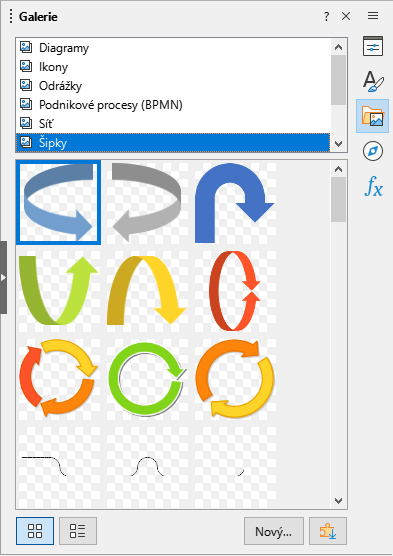Switch to icon grid view

(35, 531)
